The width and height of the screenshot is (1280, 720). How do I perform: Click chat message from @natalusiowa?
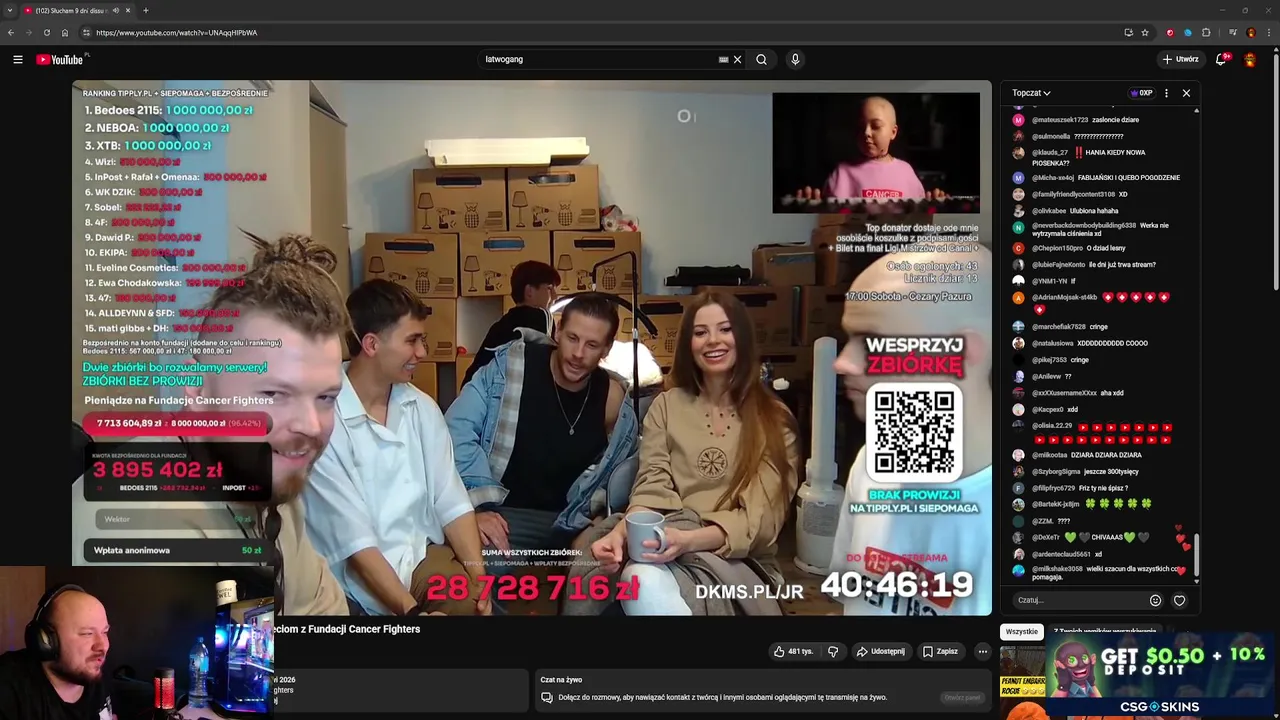click(x=1080, y=343)
